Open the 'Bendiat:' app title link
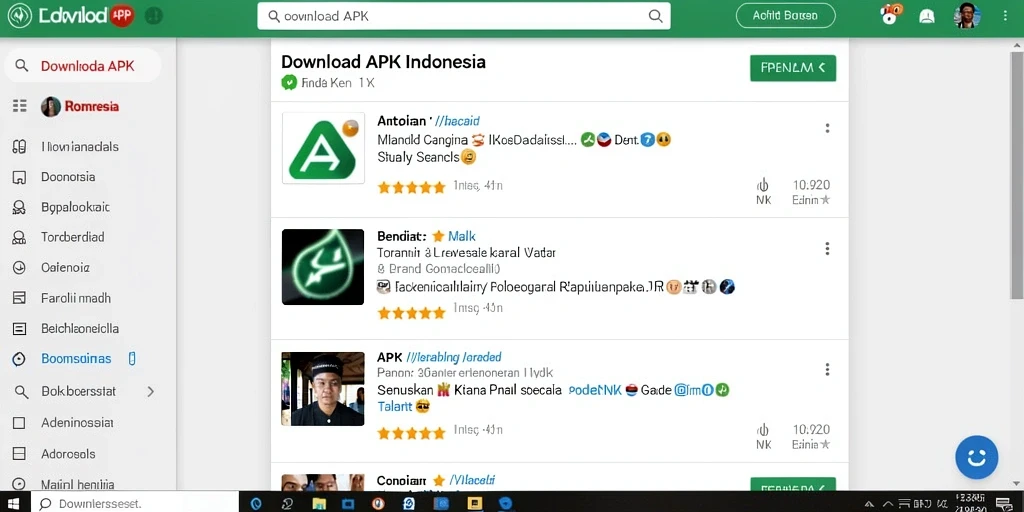The width and height of the screenshot is (1024, 512). pyautogui.click(x=402, y=236)
